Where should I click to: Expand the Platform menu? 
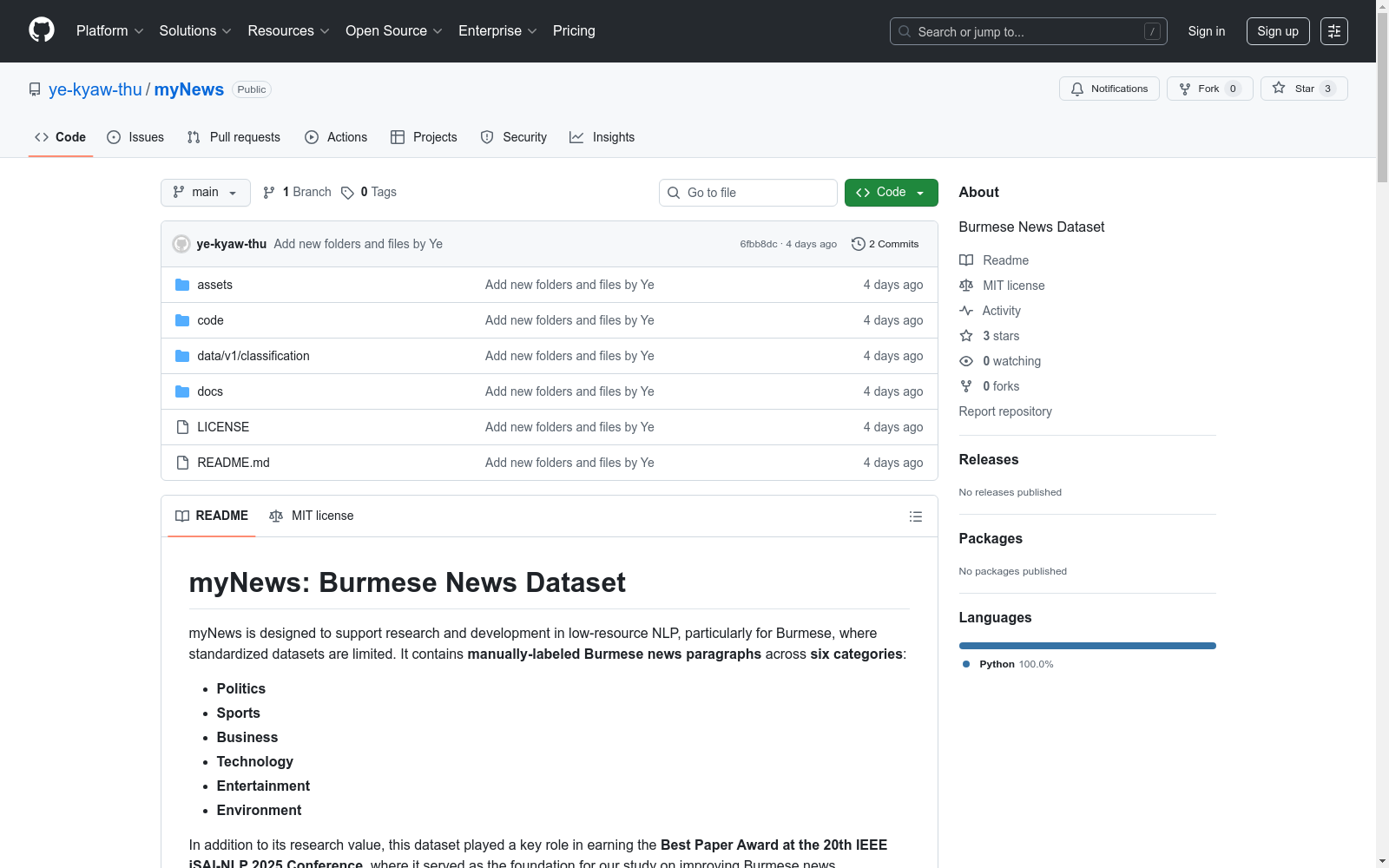pyautogui.click(x=110, y=31)
